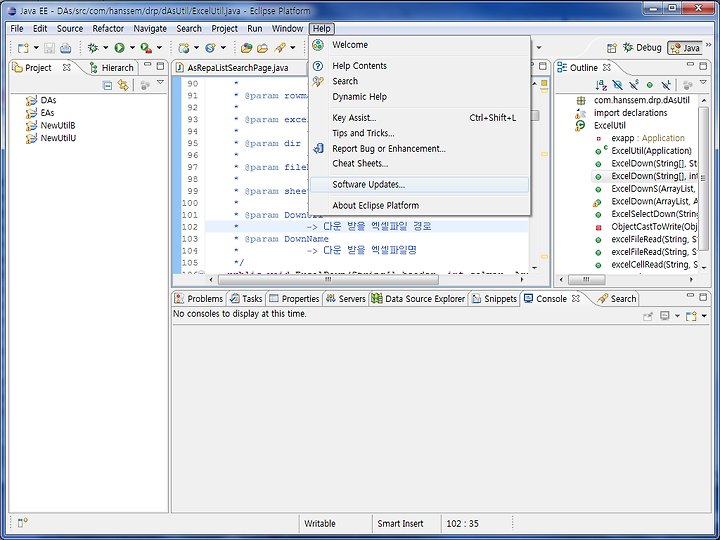Click the Open Task folder toolbar icon
The image size is (720, 540).
pos(263,48)
